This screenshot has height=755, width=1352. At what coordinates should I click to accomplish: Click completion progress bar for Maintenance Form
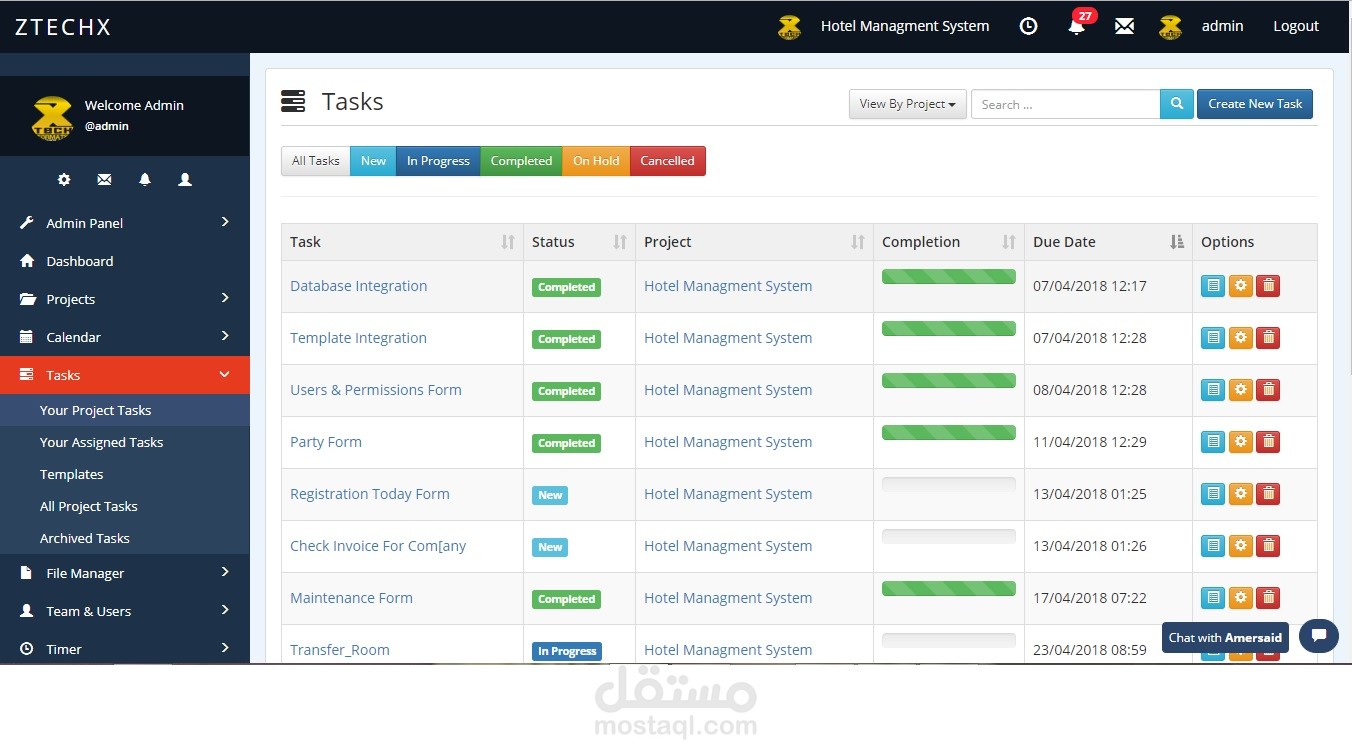[949, 589]
